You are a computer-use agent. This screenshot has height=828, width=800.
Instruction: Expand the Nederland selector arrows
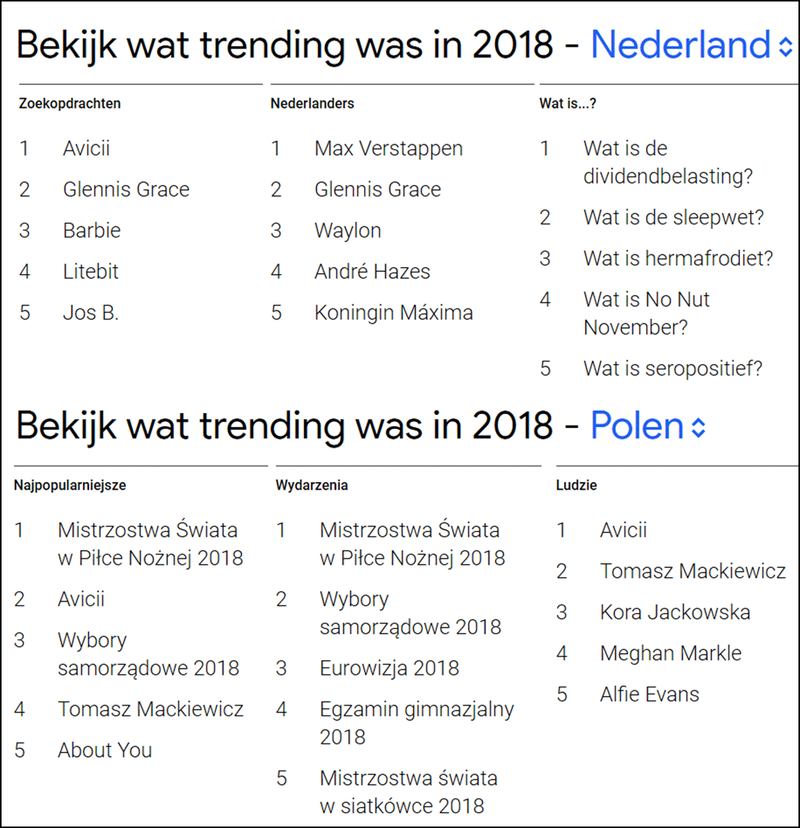tap(783, 45)
